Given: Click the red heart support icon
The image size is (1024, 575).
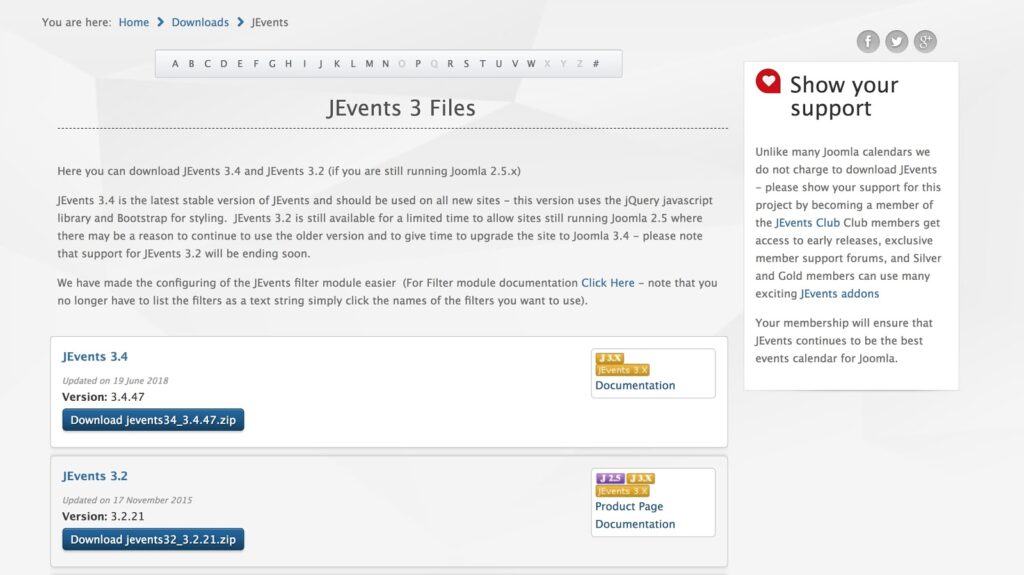Looking at the screenshot, I should point(768,82).
